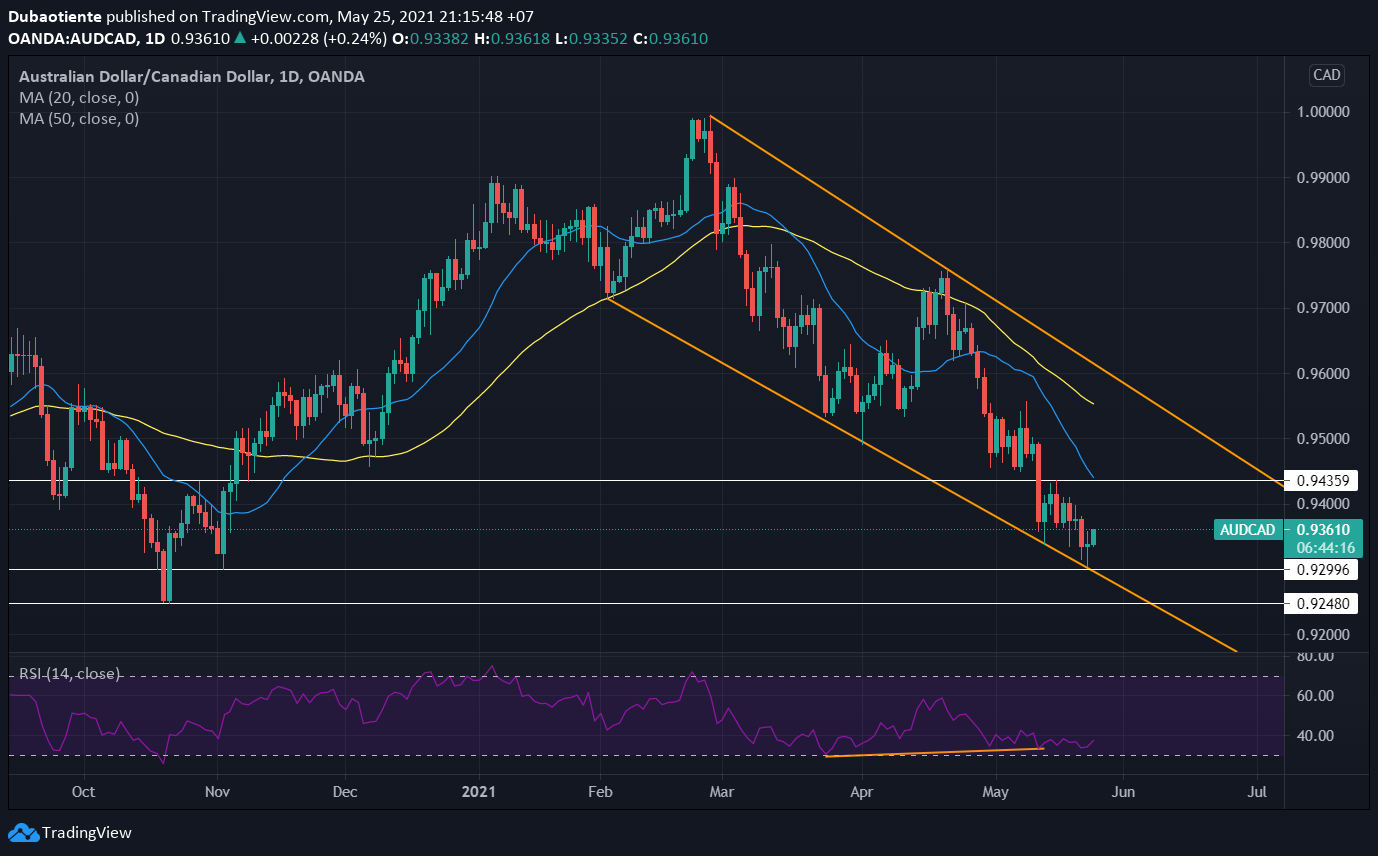Click the TradingView cloud logo icon
This screenshot has height=856, width=1378.
click(x=23, y=832)
